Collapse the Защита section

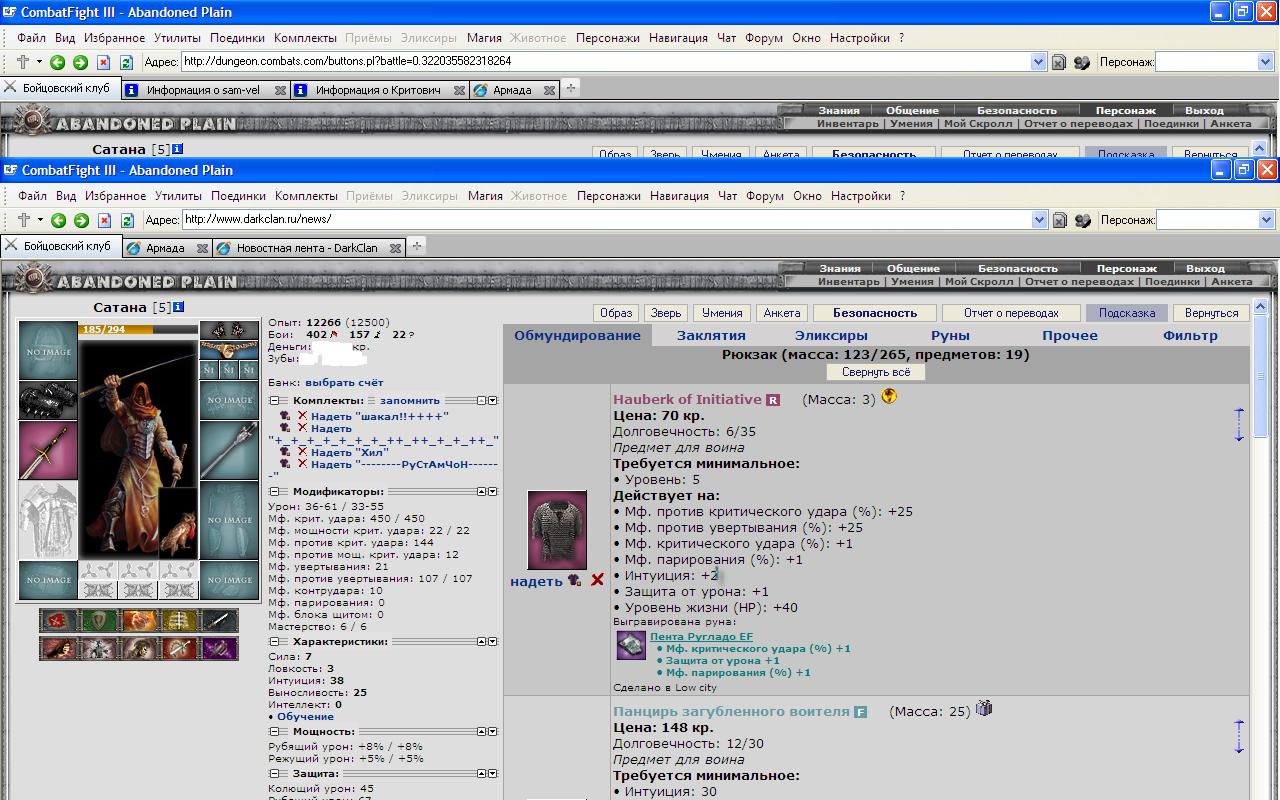[x=274, y=774]
